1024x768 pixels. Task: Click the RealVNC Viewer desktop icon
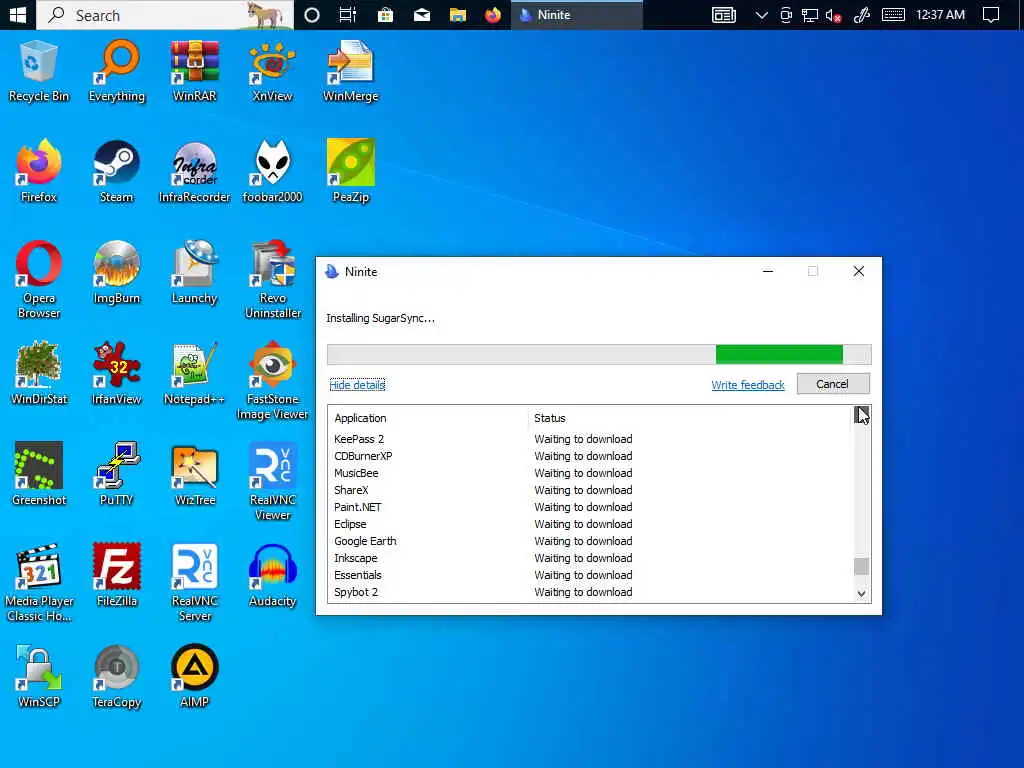[x=272, y=483]
